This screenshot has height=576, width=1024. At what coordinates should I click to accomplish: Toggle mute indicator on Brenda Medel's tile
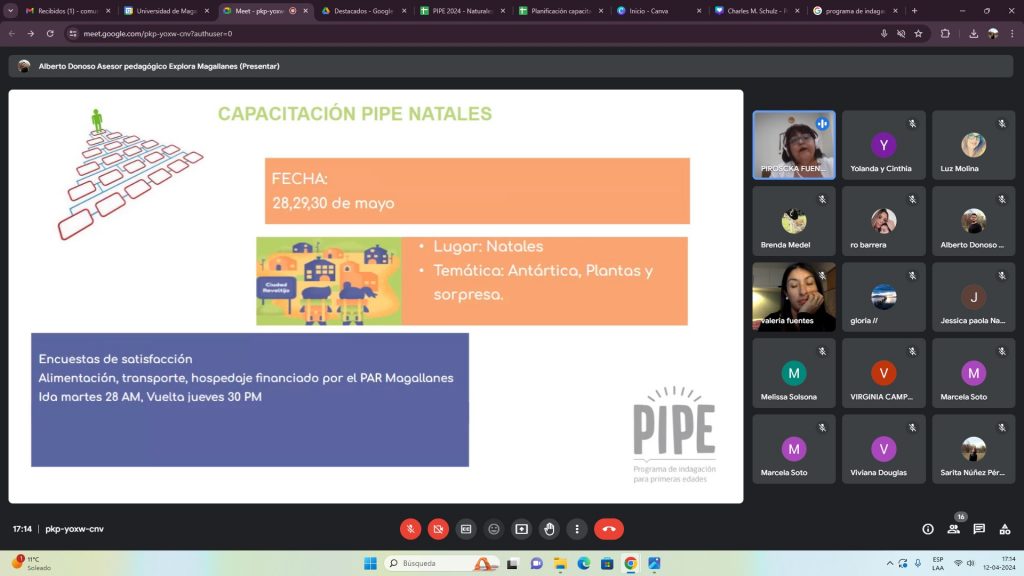821,199
